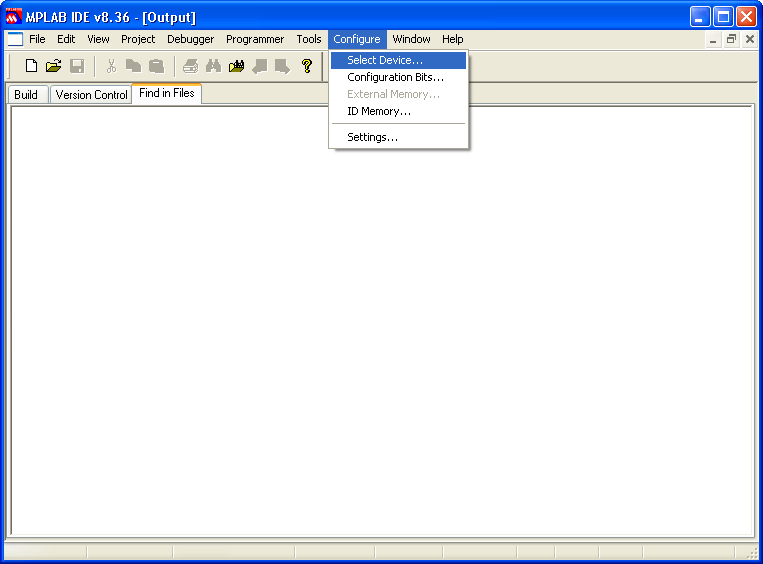This screenshot has height=564, width=763.
Task: Choose Settings... in Configure menu
Action: point(398,137)
